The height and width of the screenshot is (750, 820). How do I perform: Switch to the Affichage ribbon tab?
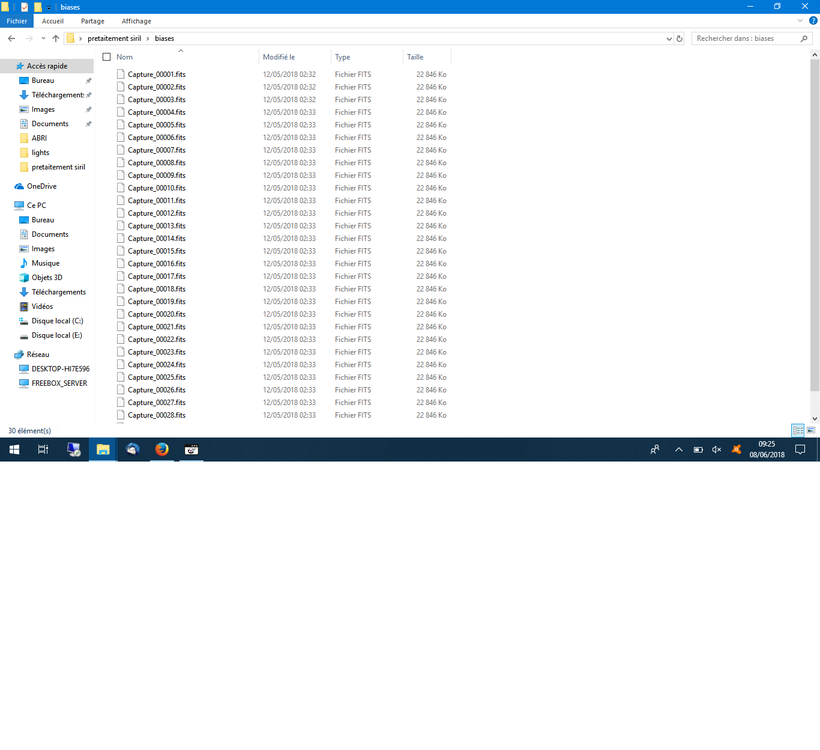(x=136, y=21)
